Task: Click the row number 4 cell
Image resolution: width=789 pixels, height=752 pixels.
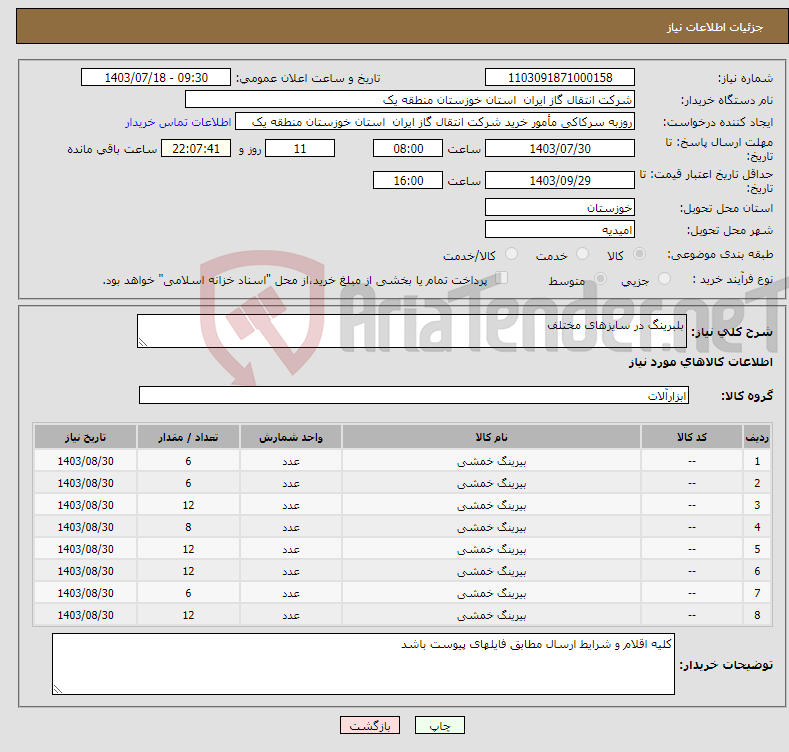Action: coord(757,527)
